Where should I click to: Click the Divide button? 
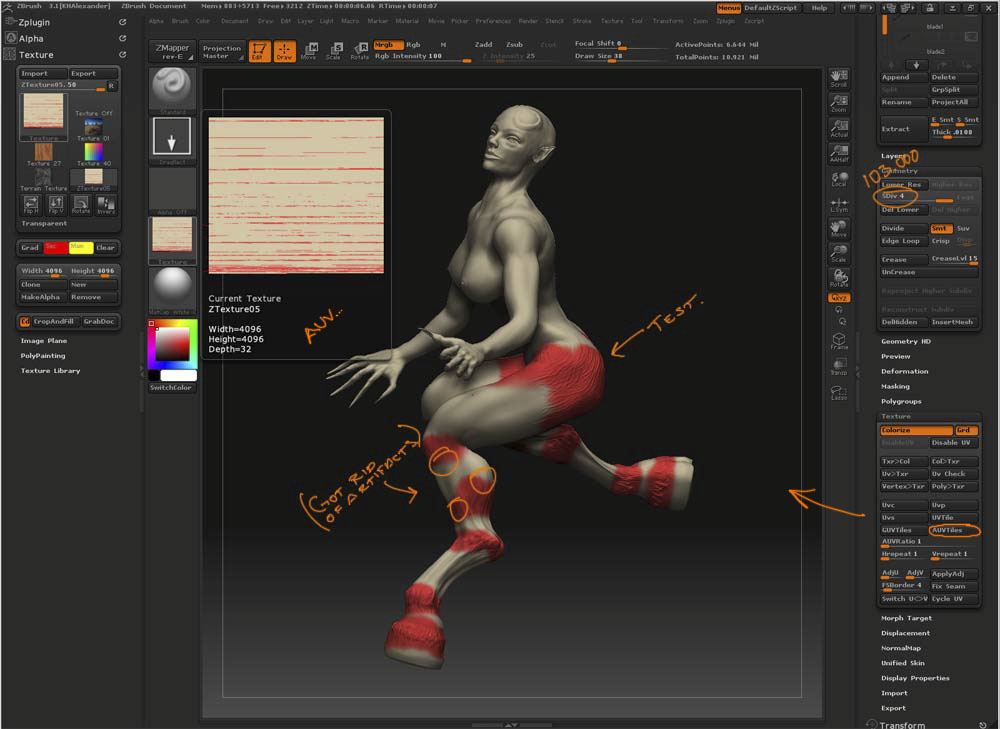pyautogui.click(x=904, y=228)
